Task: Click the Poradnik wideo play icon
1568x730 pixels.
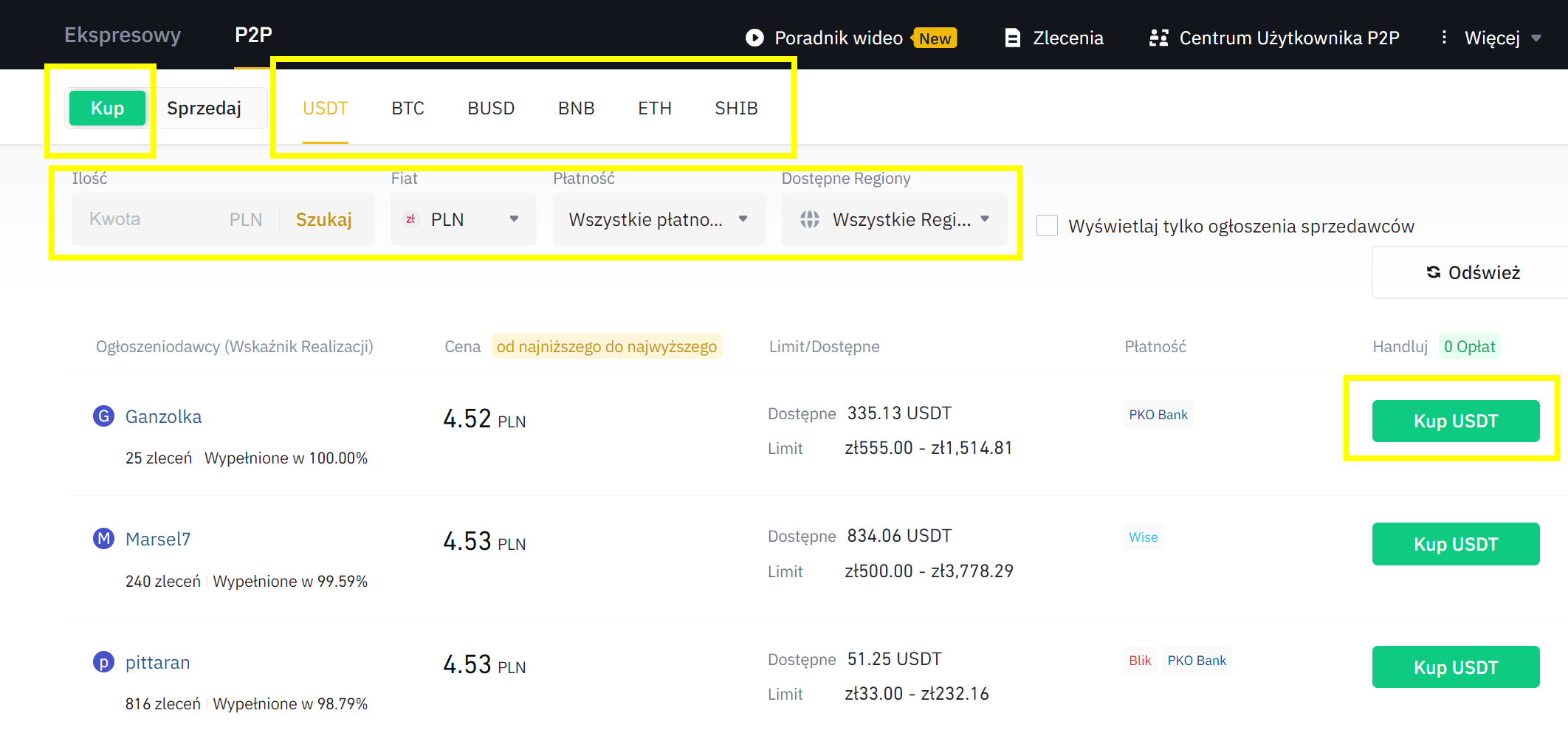Action: pyautogui.click(x=754, y=38)
